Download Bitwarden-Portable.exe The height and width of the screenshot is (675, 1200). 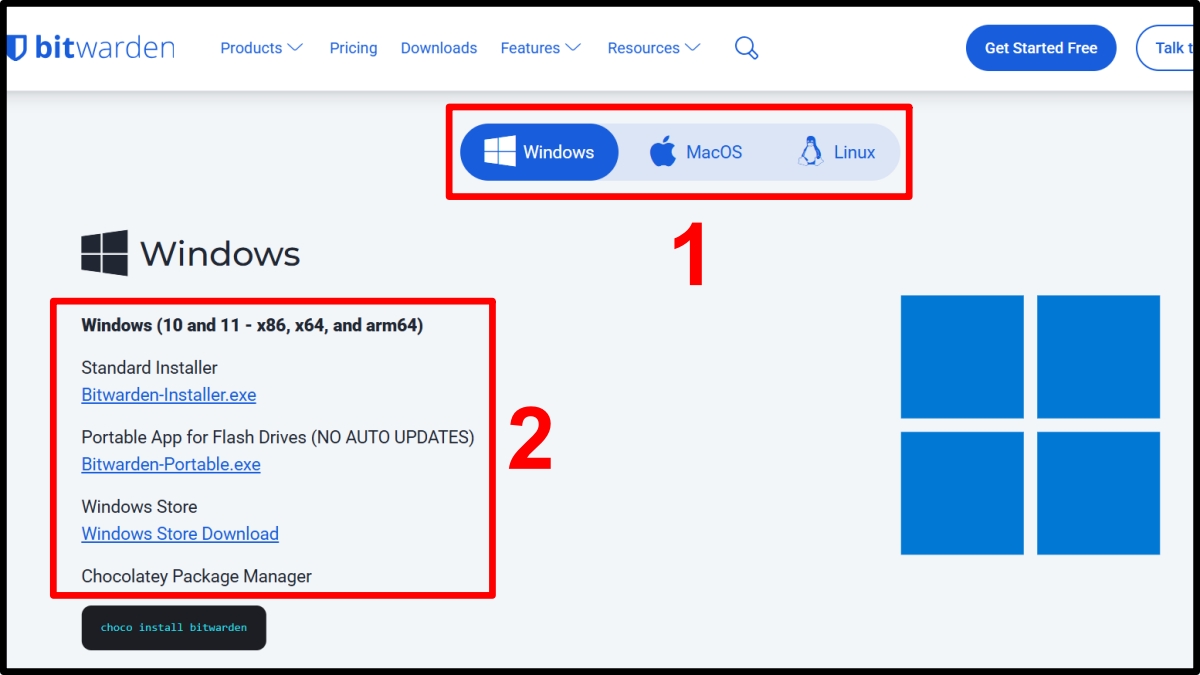(171, 464)
